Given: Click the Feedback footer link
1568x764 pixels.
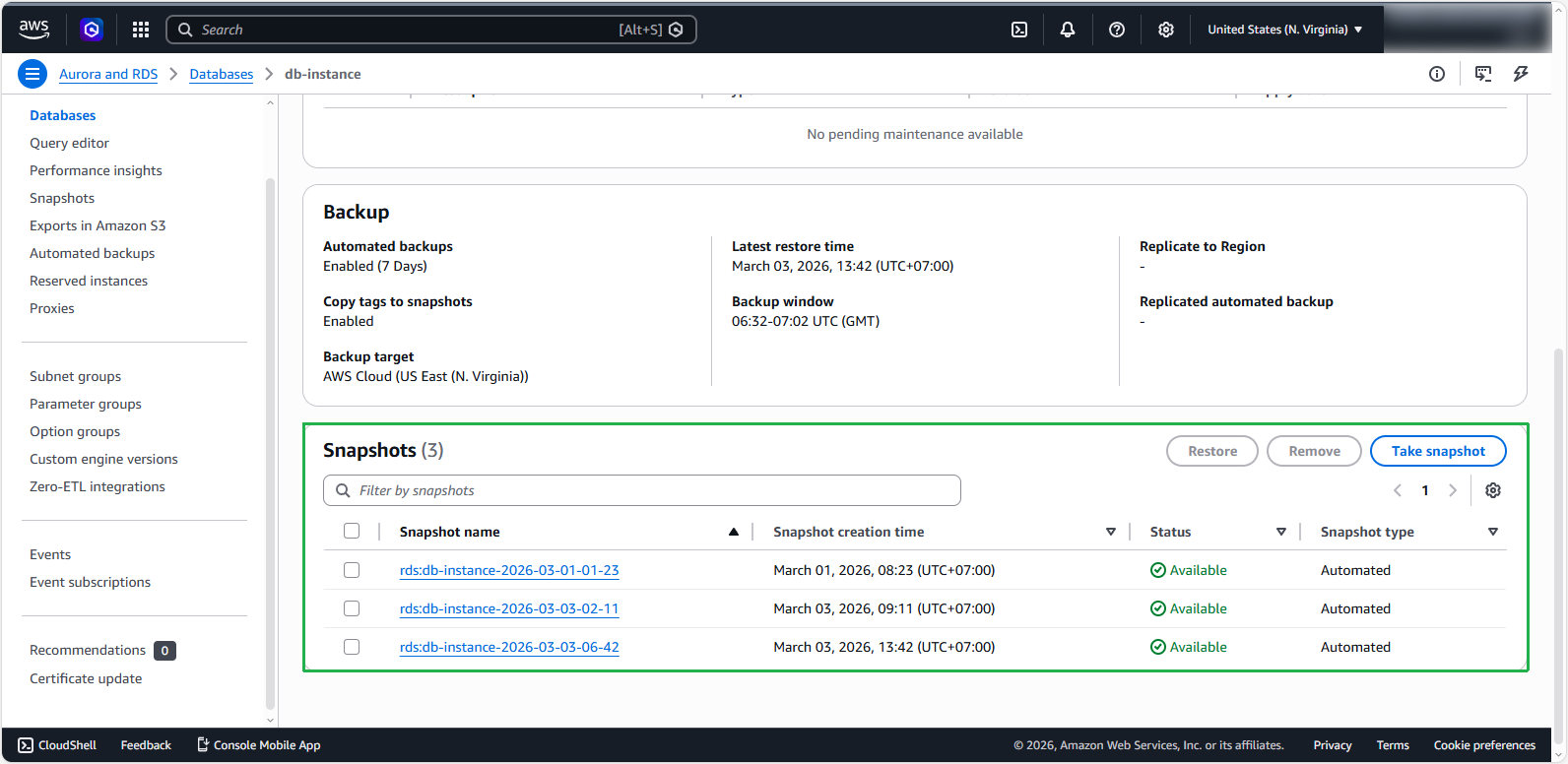Looking at the screenshot, I should tap(146, 745).
